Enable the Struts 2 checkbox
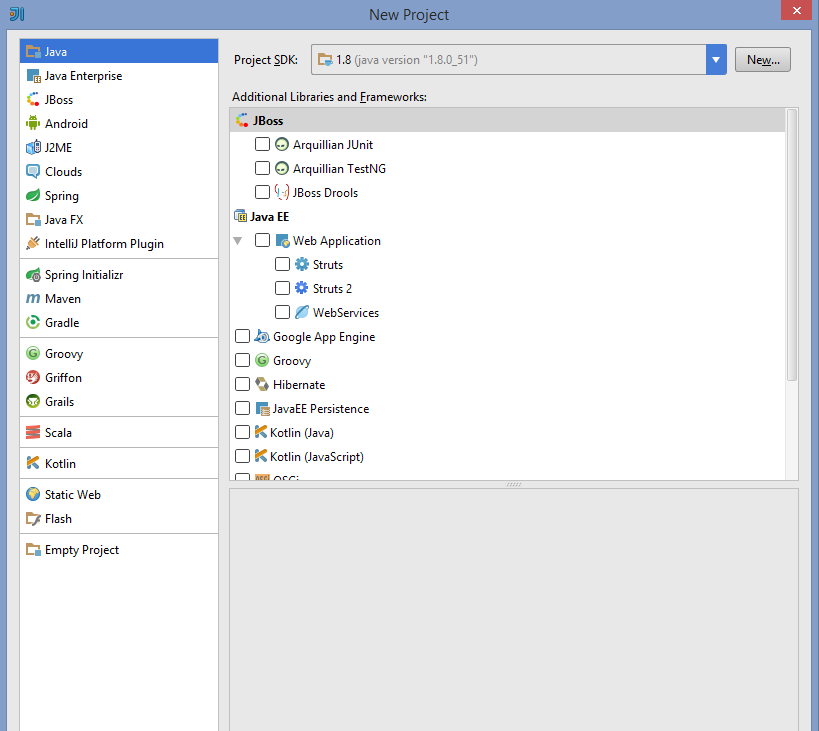 pos(282,288)
